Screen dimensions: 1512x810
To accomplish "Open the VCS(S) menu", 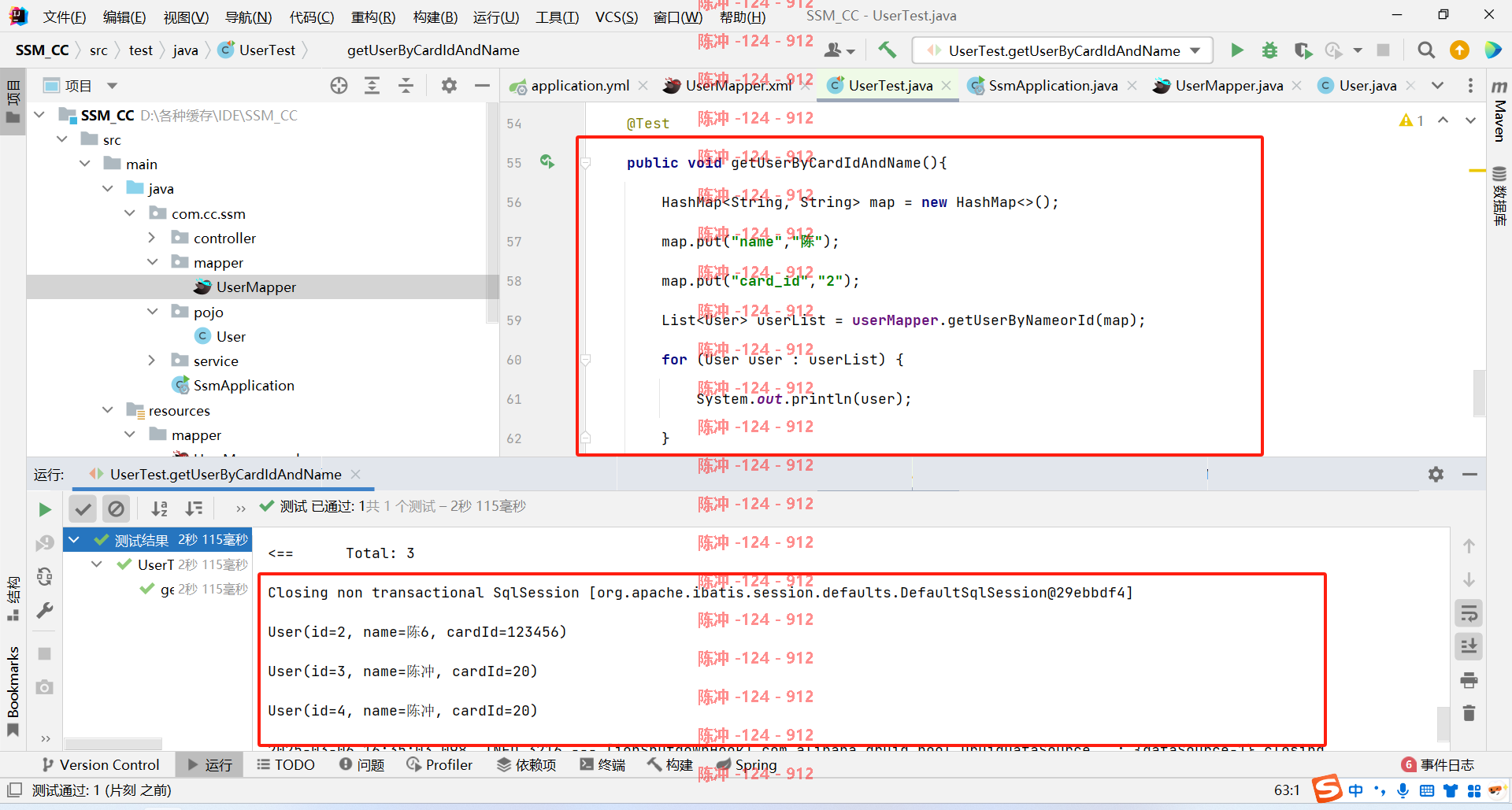I will [616, 17].
